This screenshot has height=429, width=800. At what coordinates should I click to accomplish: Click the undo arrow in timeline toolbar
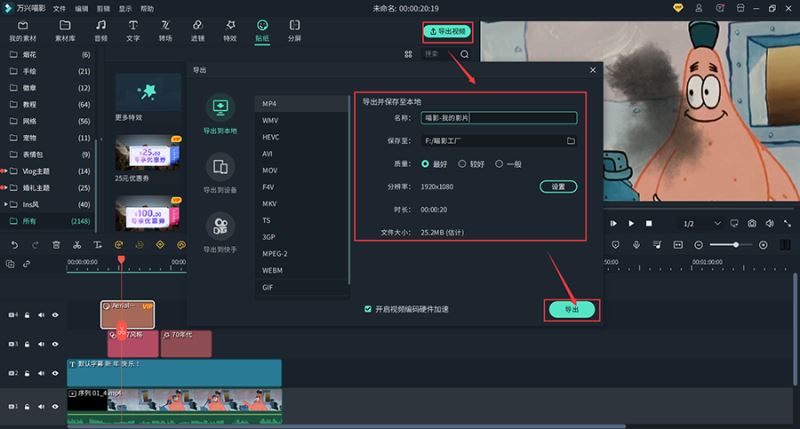(14, 245)
